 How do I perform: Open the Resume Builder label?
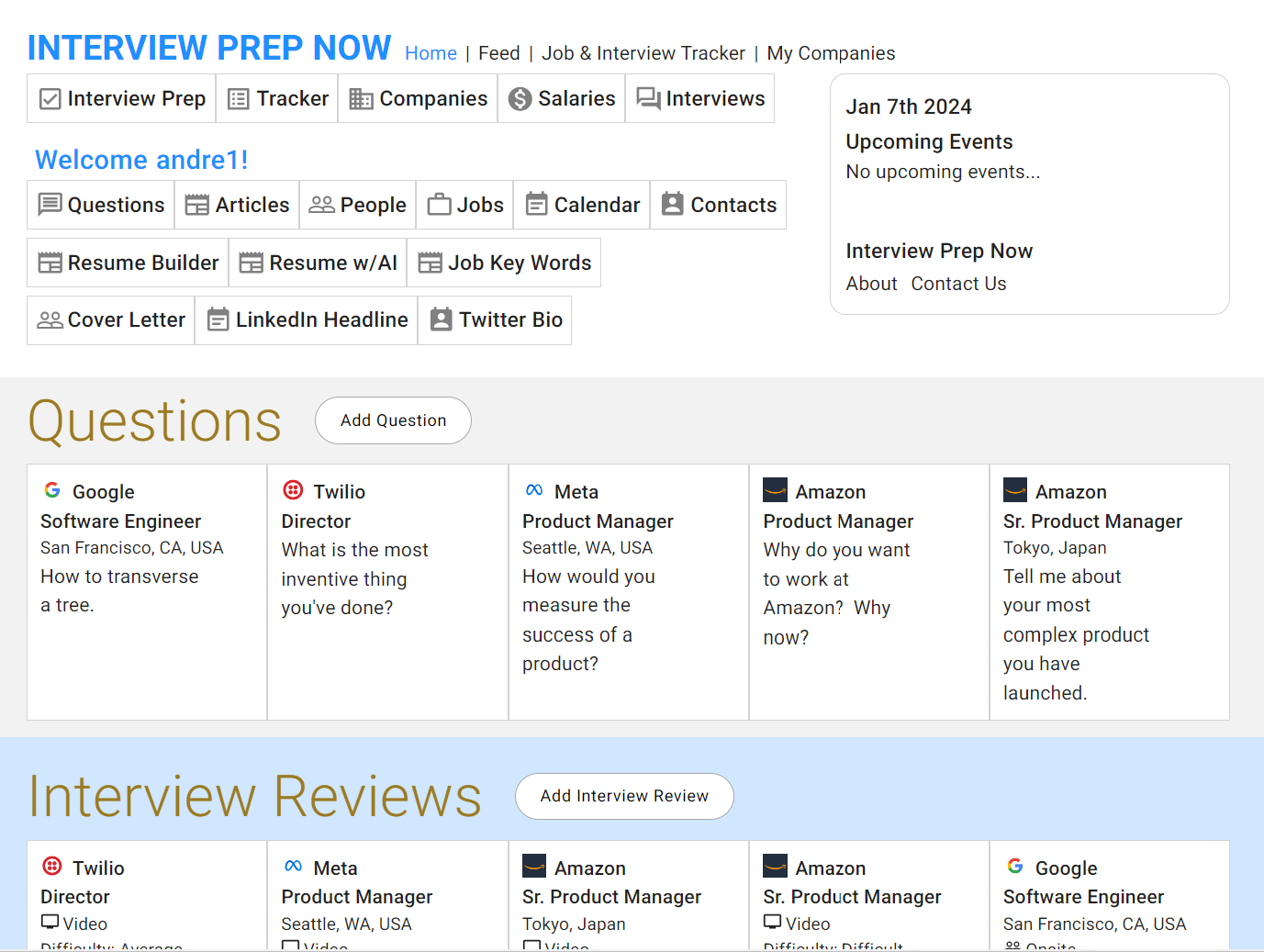coord(143,263)
